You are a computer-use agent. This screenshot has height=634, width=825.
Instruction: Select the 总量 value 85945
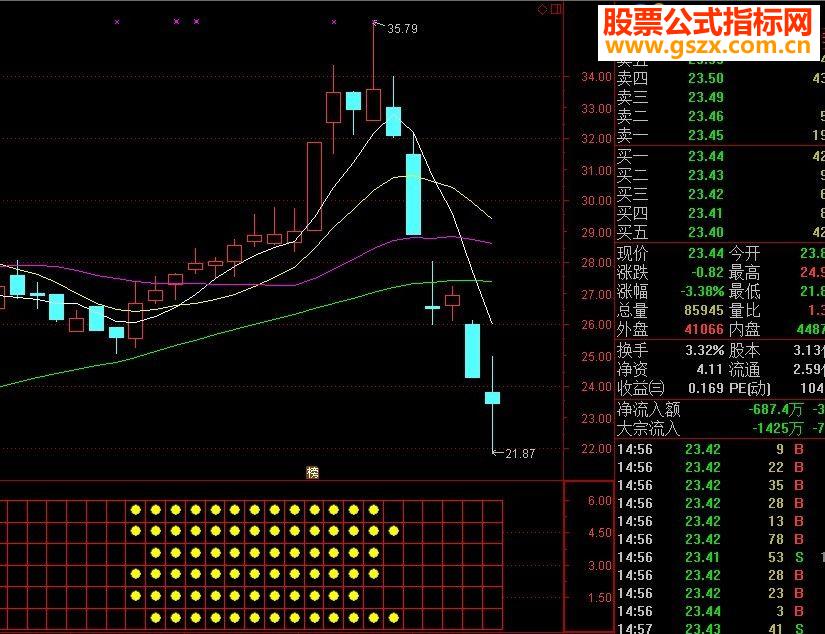click(704, 310)
